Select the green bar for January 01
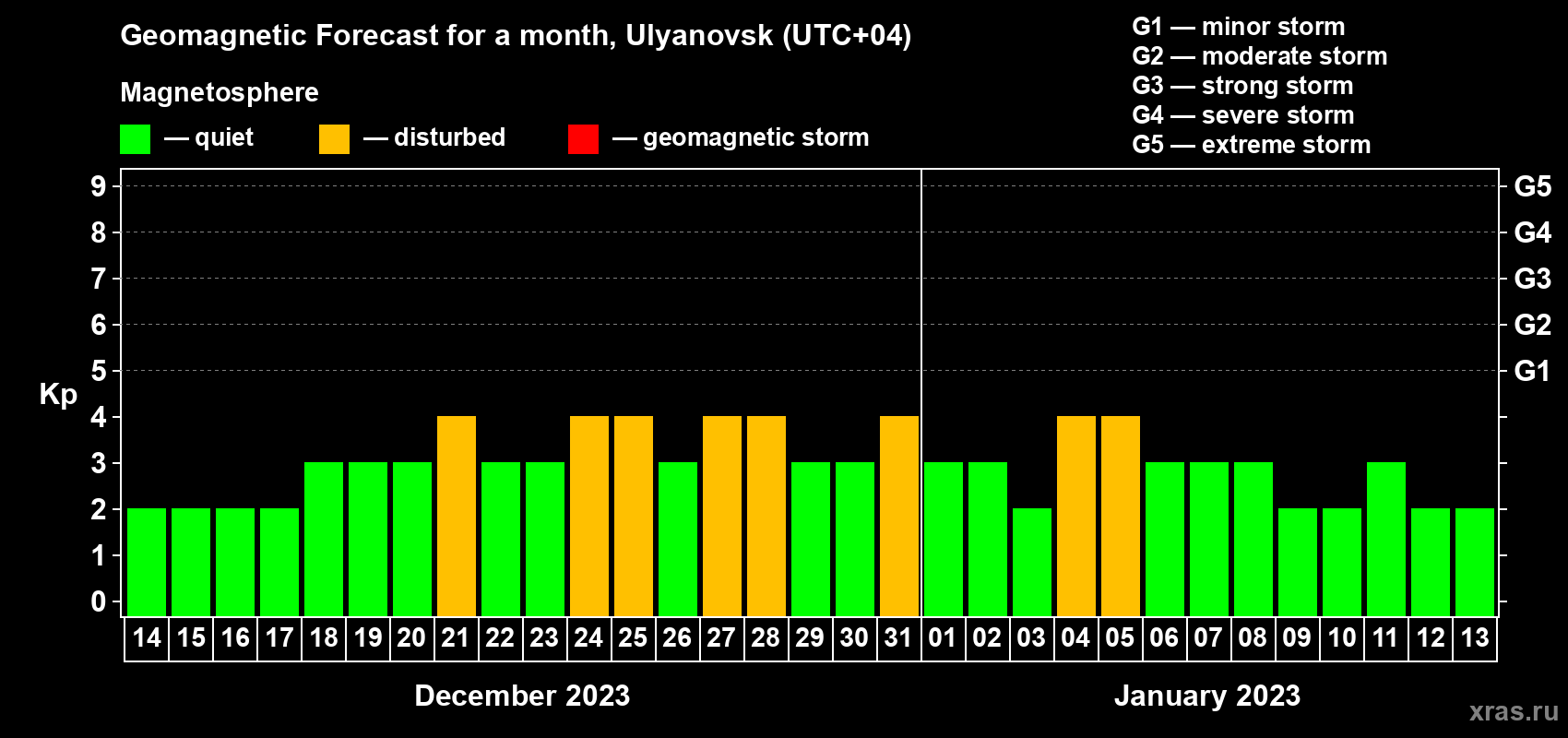The height and width of the screenshot is (738, 1568). pyautogui.click(x=944, y=539)
